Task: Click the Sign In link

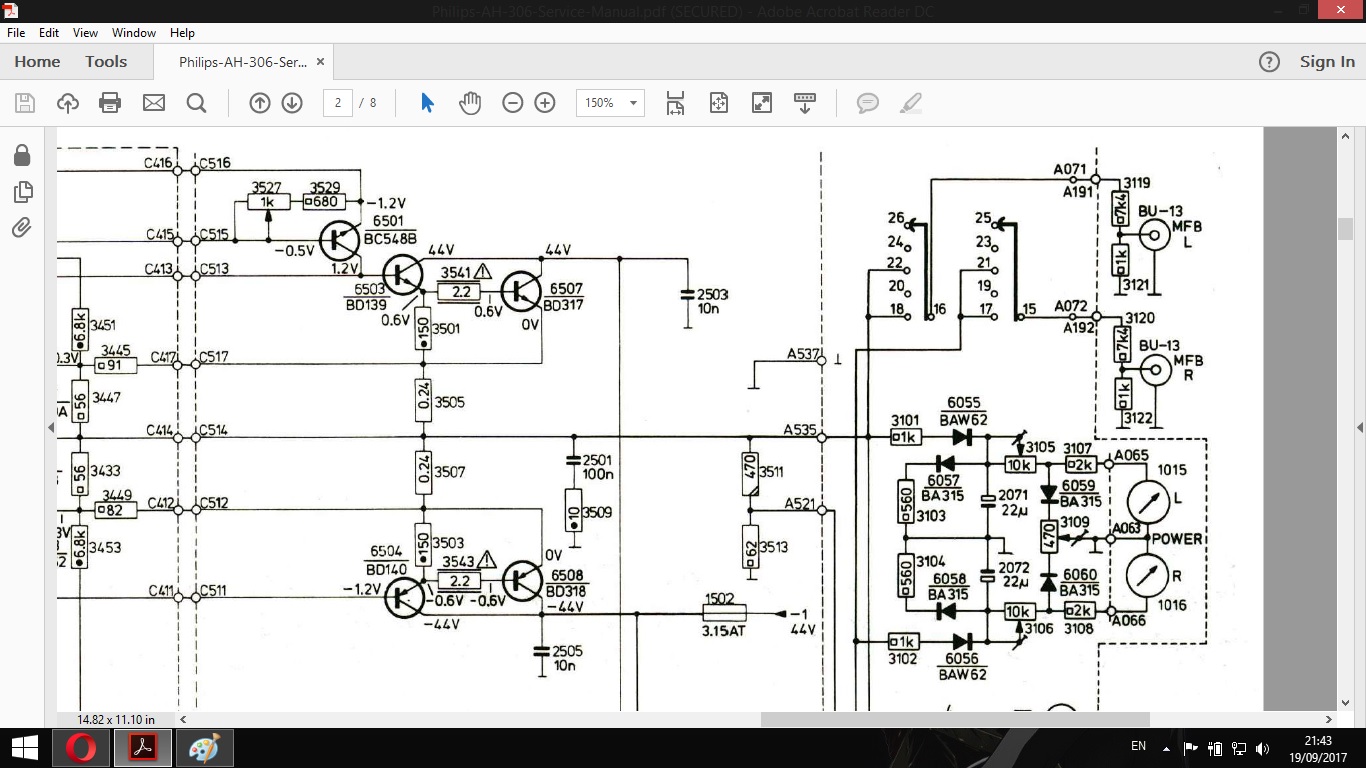Action: [1327, 62]
